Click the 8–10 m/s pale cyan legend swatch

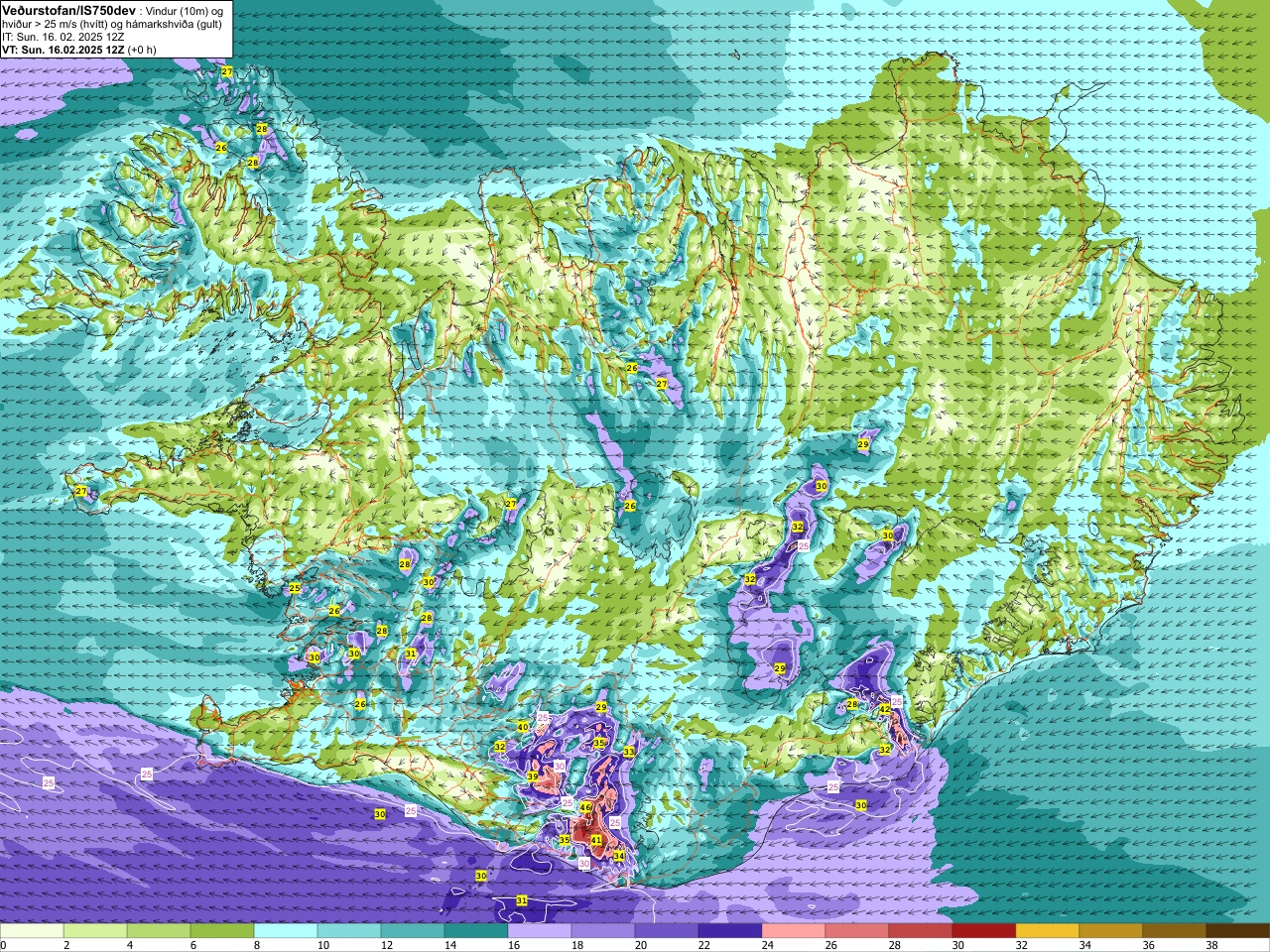[286, 931]
